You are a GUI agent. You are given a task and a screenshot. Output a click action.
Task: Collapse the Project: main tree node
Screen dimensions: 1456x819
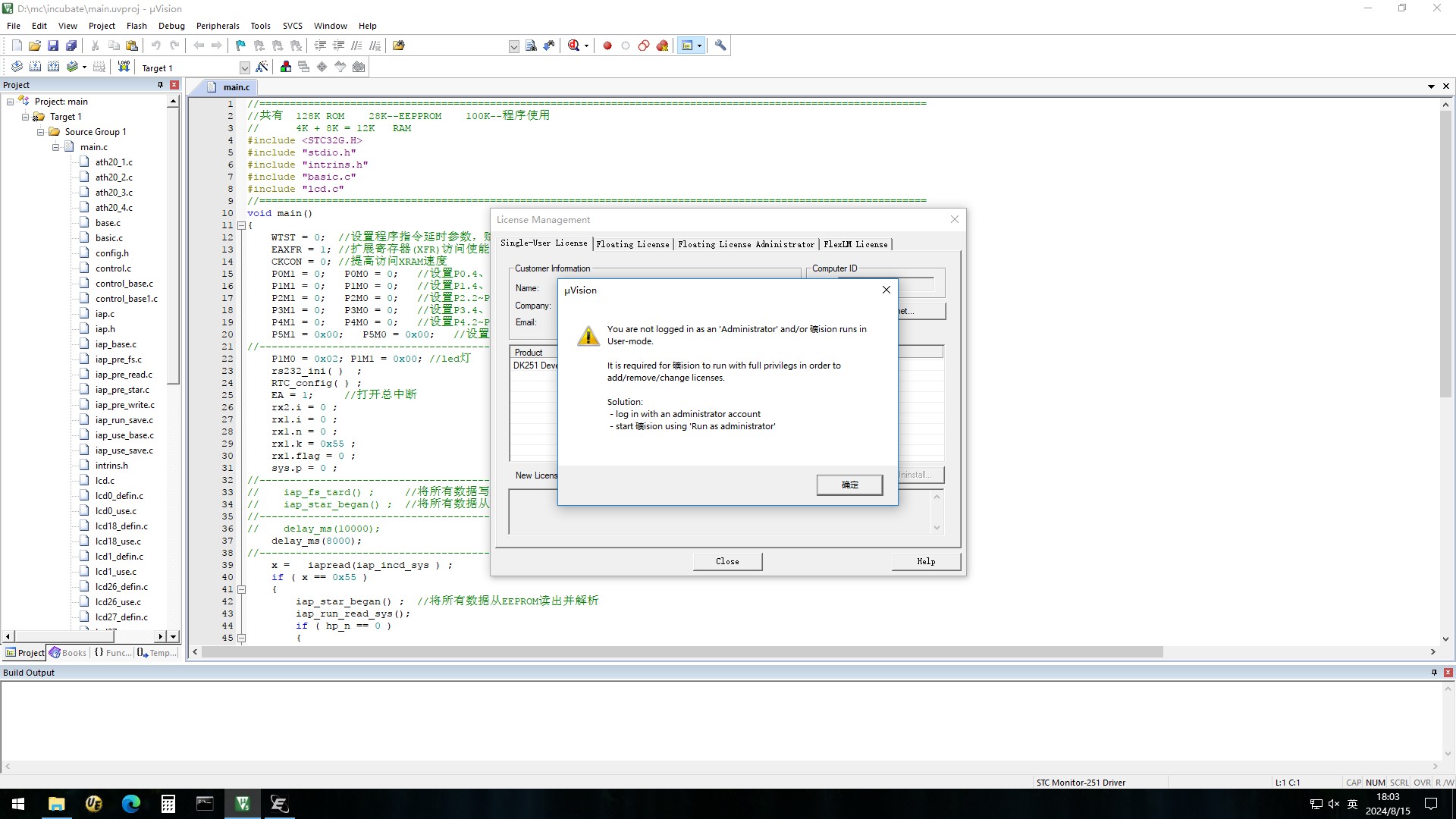(x=10, y=102)
